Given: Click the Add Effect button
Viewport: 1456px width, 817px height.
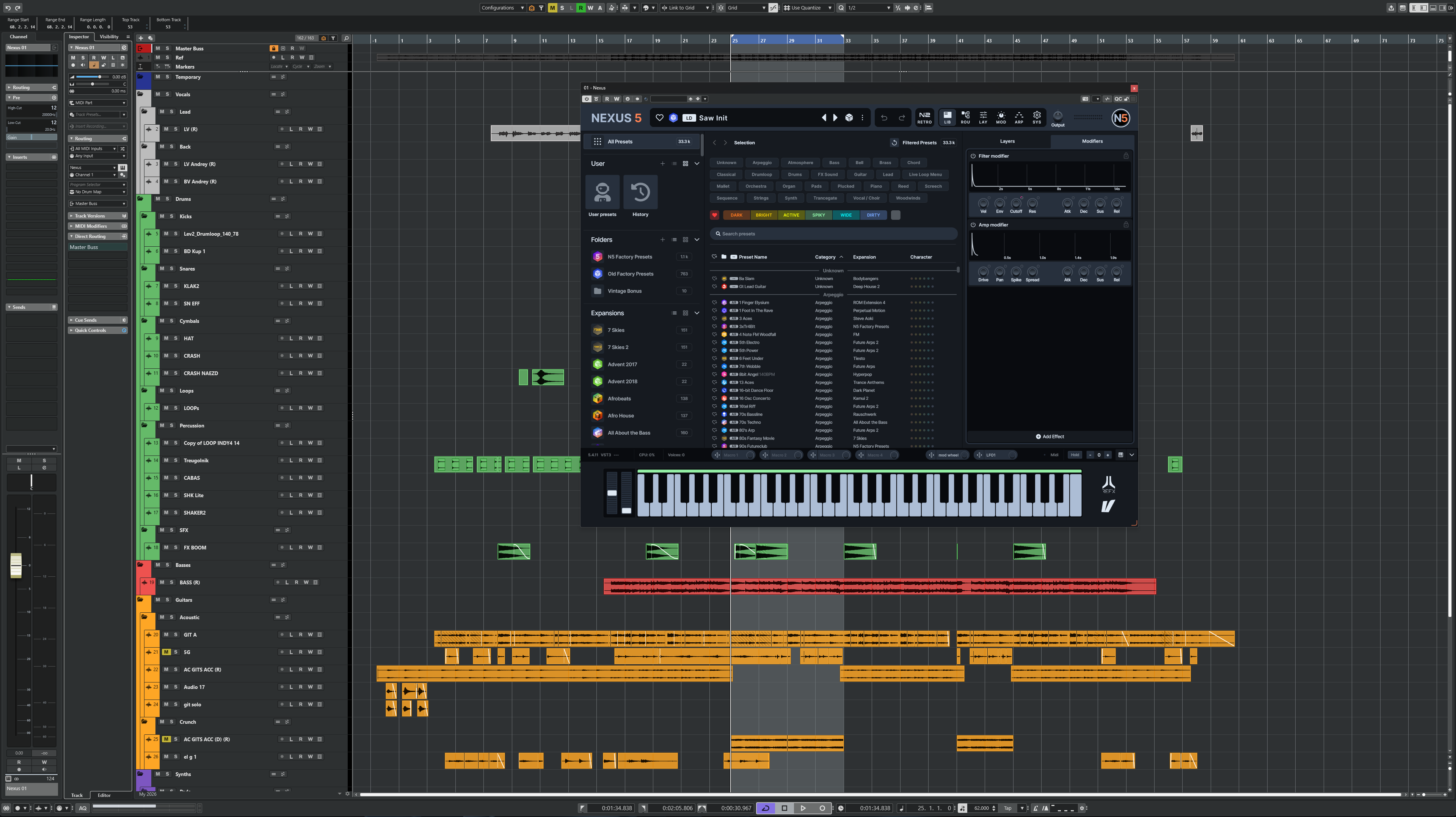Looking at the screenshot, I should [1050, 437].
